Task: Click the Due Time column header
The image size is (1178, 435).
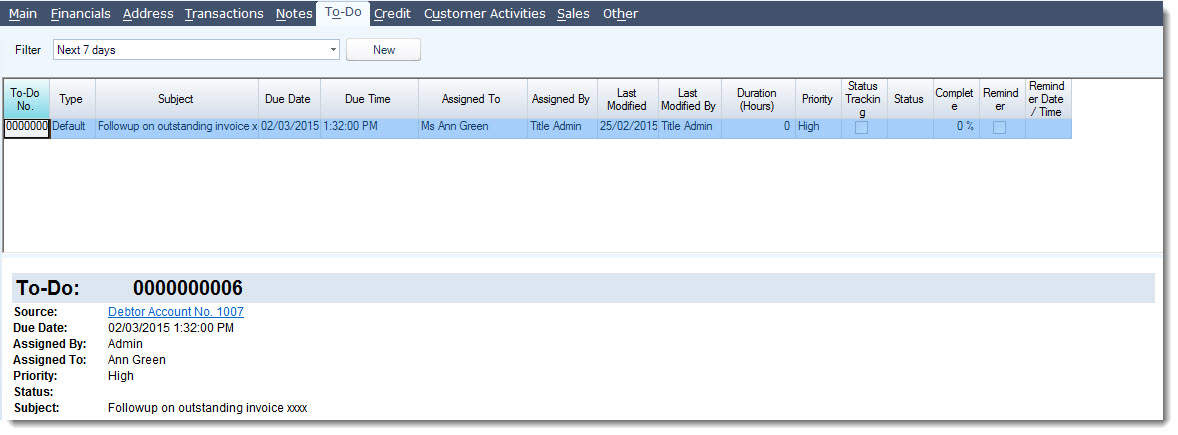Action: coord(368,98)
